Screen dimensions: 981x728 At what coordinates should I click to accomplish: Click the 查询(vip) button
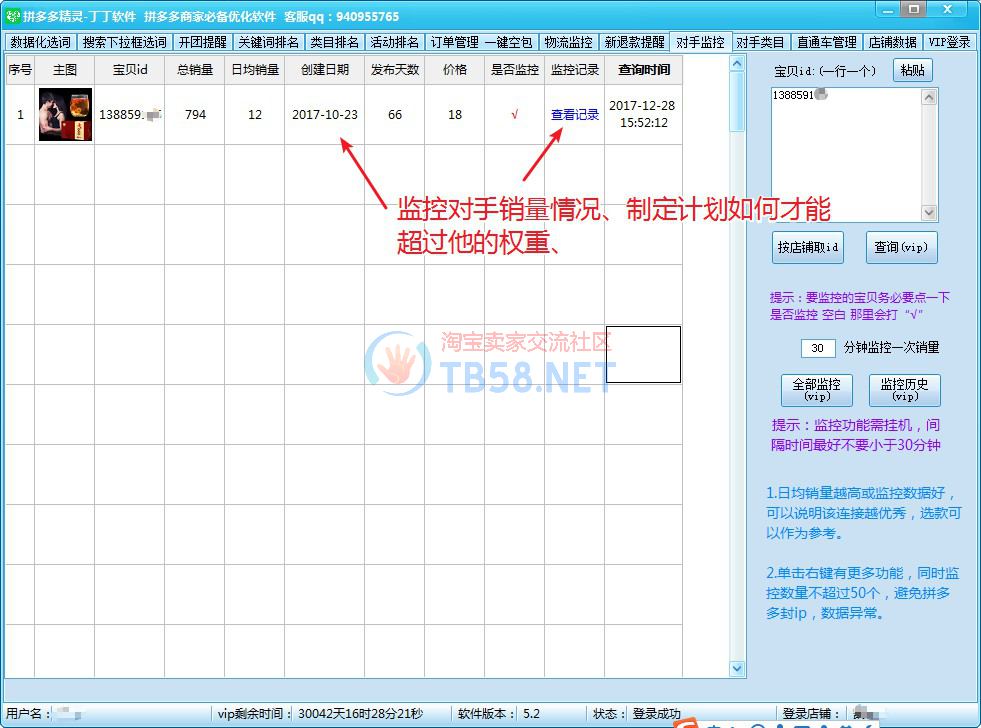point(901,247)
